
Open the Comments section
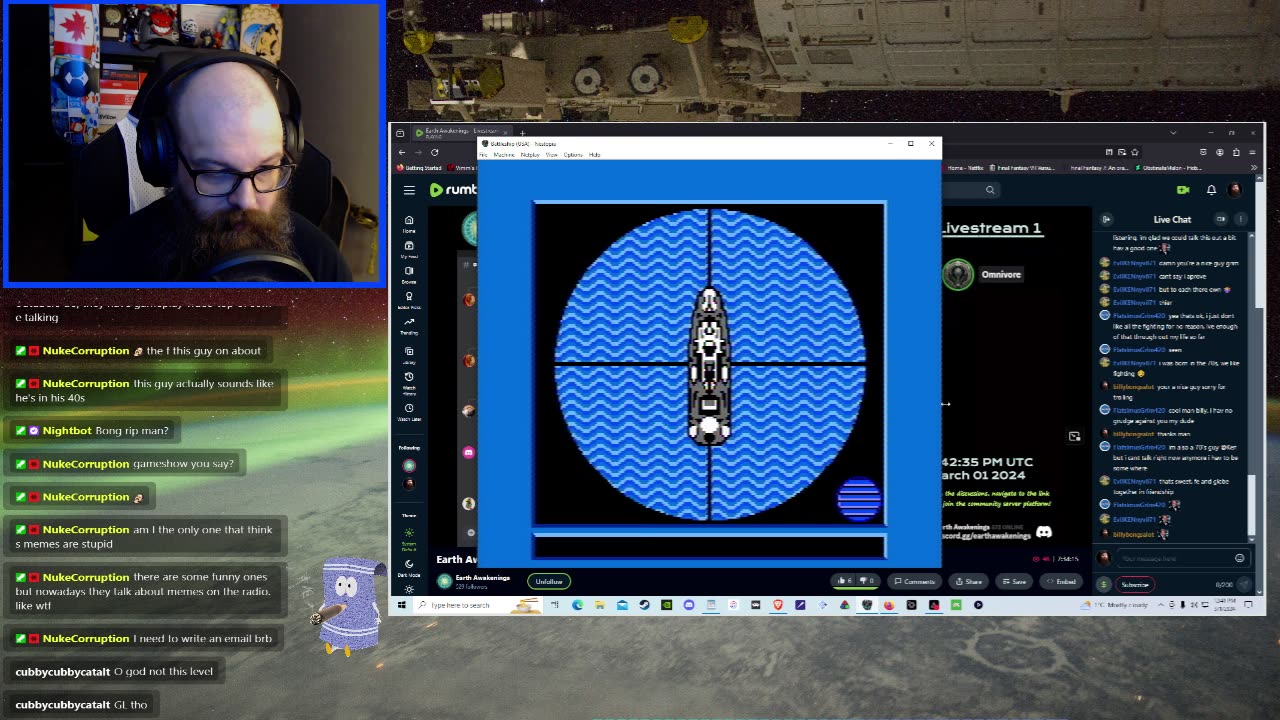[914, 581]
